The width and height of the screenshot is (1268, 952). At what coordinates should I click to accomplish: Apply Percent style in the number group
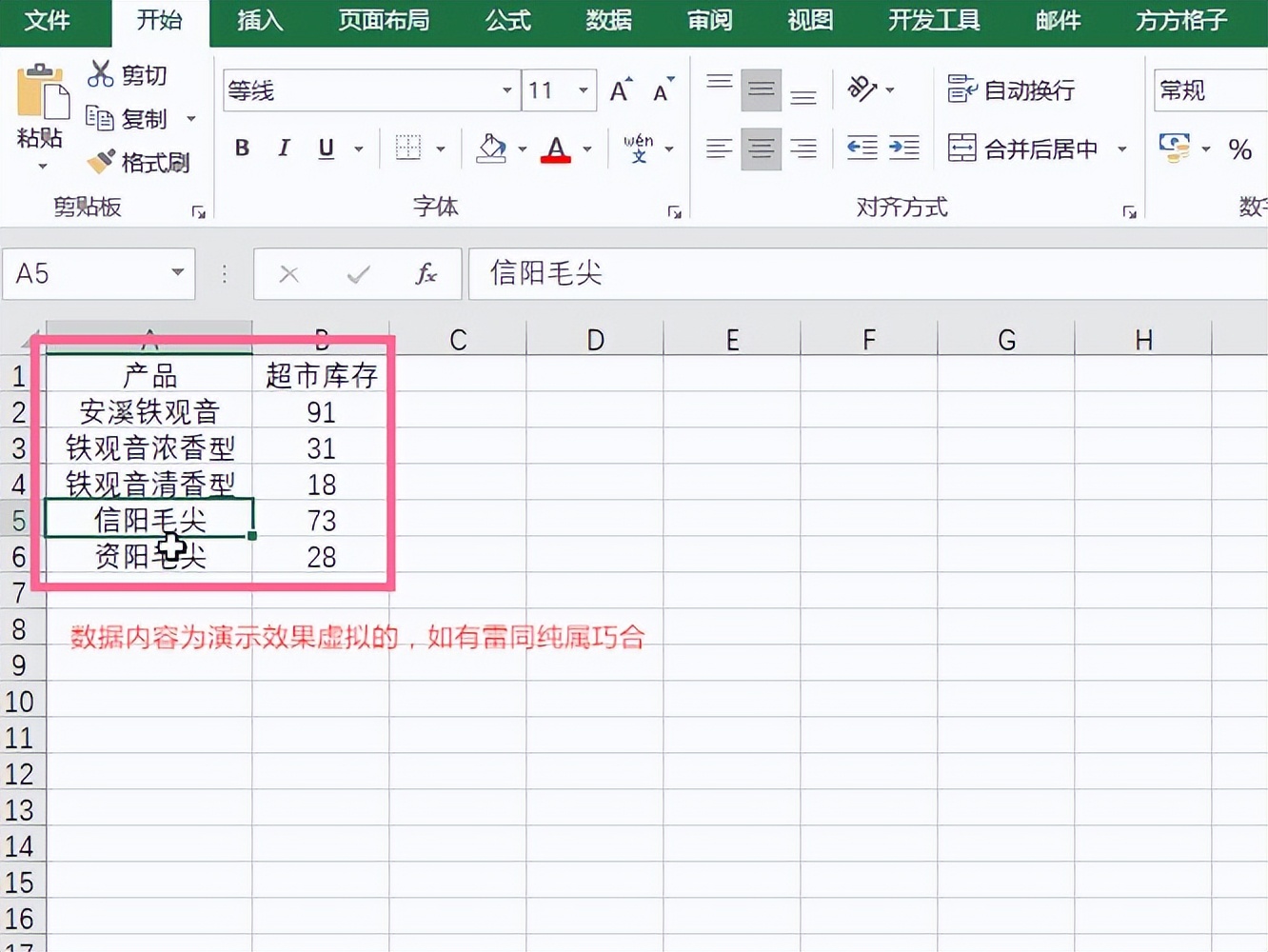point(1240,149)
